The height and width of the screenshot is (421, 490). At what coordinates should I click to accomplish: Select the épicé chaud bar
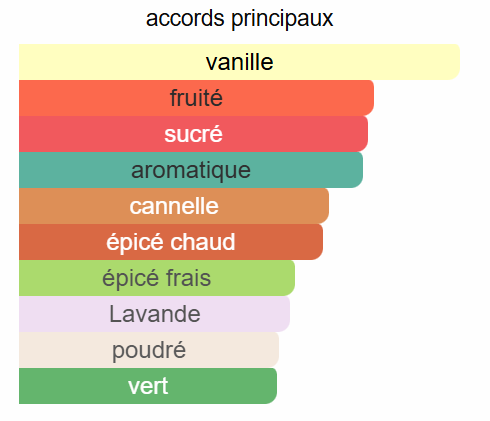pos(171,242)
